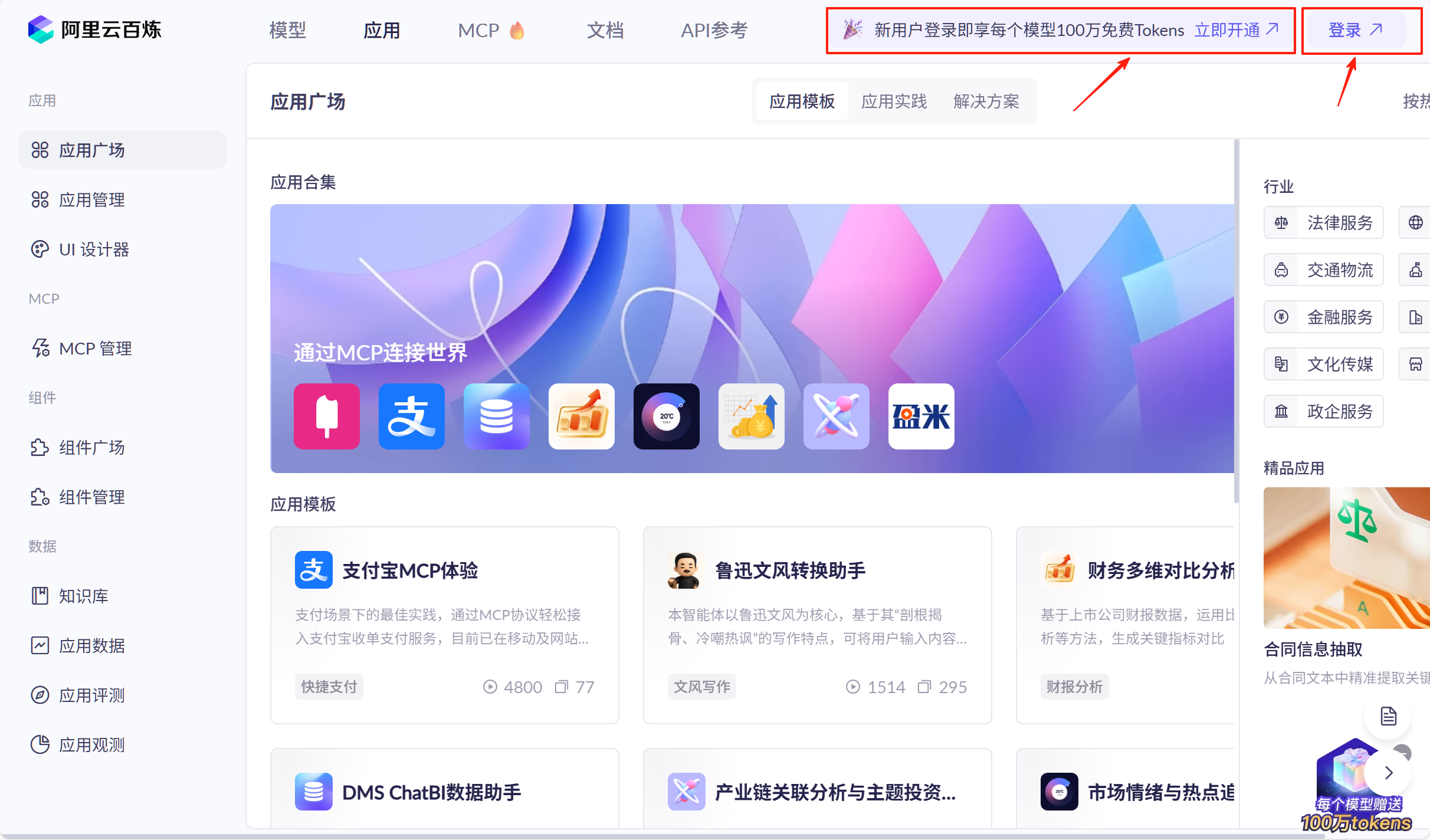The image size is (1430, 840).
Task: Open the DMS ChatBI数据助手 card title
Action: [432, 792]
